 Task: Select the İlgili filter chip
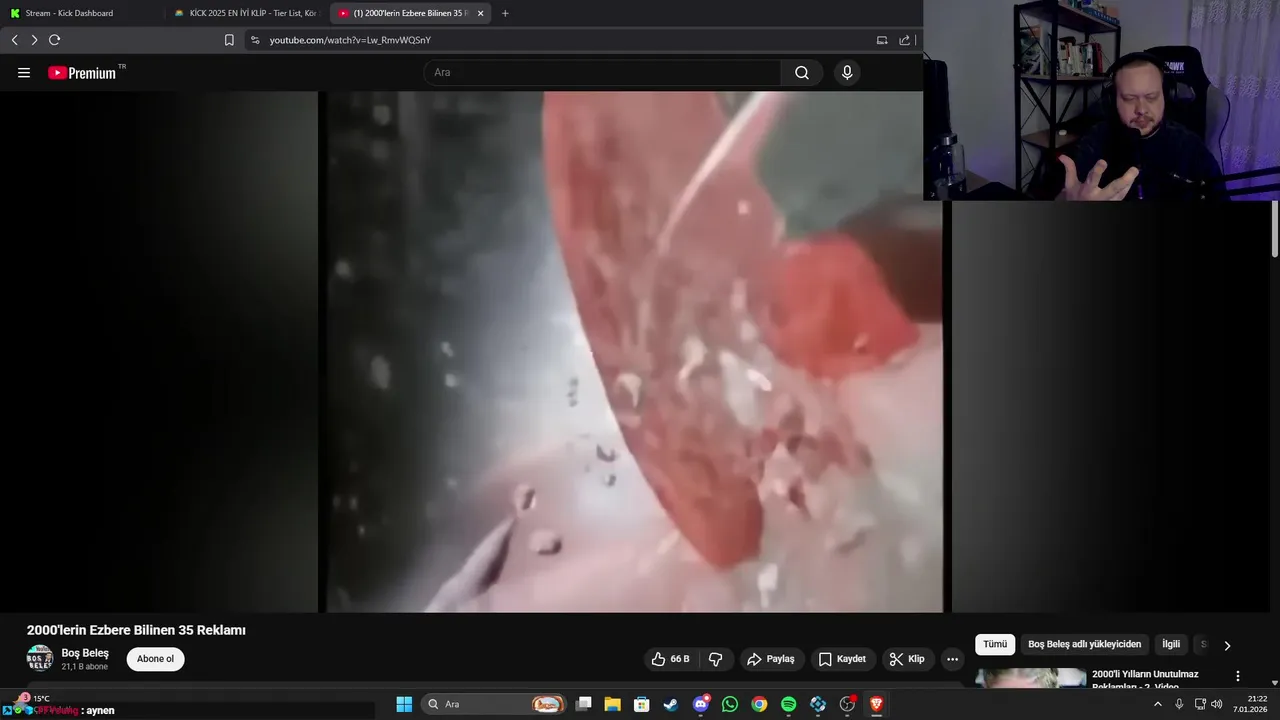[1171, 645]
